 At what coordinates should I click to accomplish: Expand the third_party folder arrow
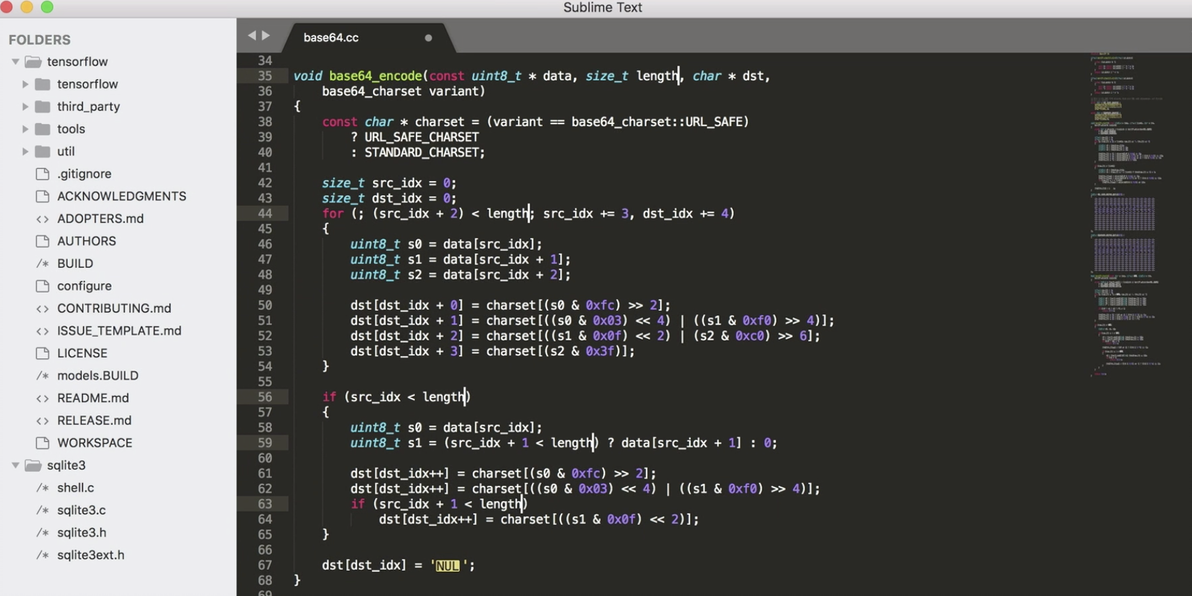(x=25, y=106)
